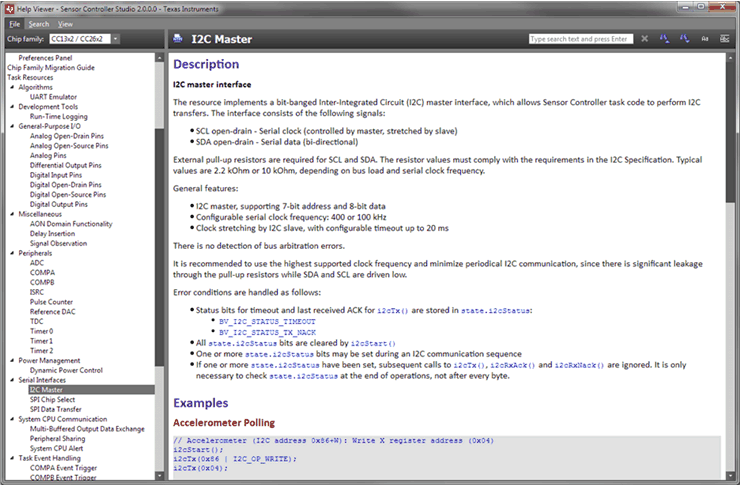Screen dimensions: 740x485
Task: Open the UART Emulator topic
Action: [53, 97]
